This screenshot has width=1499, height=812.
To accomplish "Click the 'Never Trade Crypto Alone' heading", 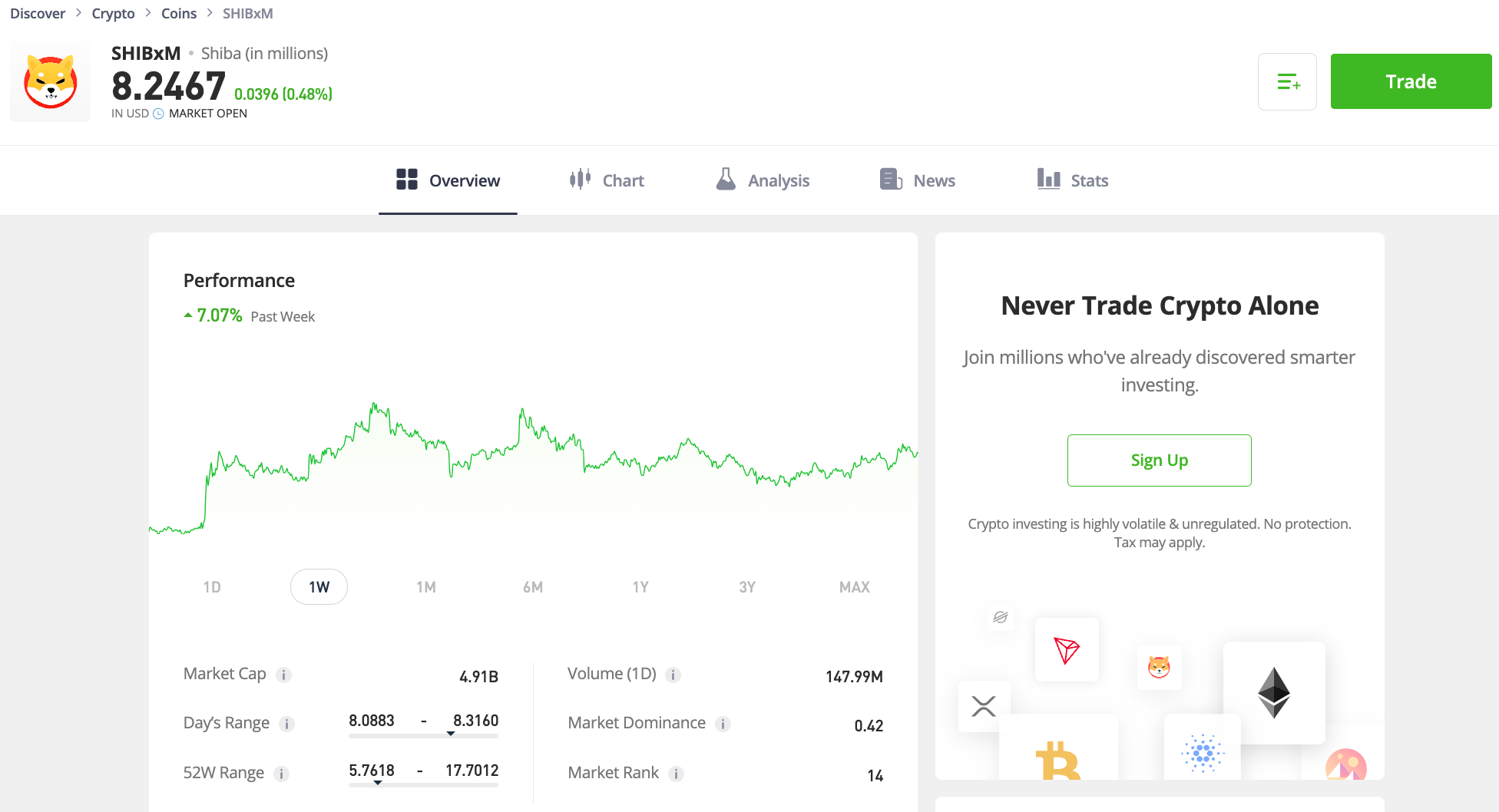I will pyautogui.click(x=1160, y=305).
